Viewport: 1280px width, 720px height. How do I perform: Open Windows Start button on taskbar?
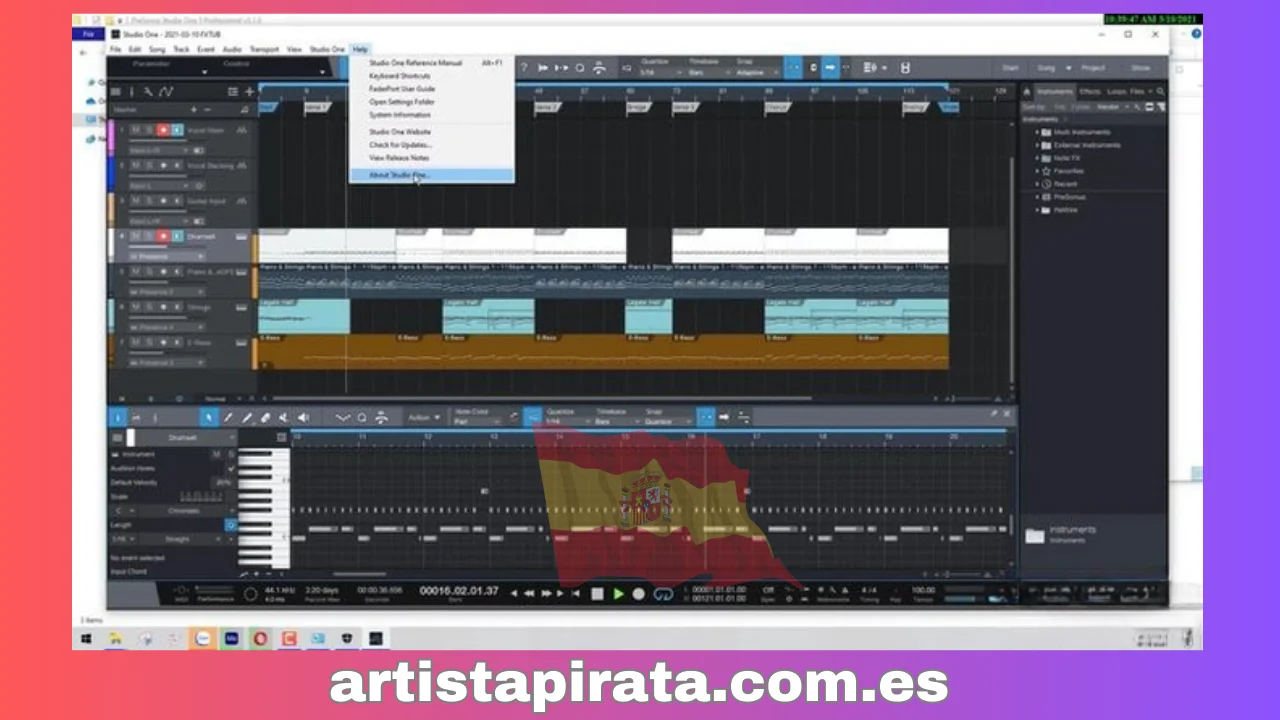click(86, 638)
